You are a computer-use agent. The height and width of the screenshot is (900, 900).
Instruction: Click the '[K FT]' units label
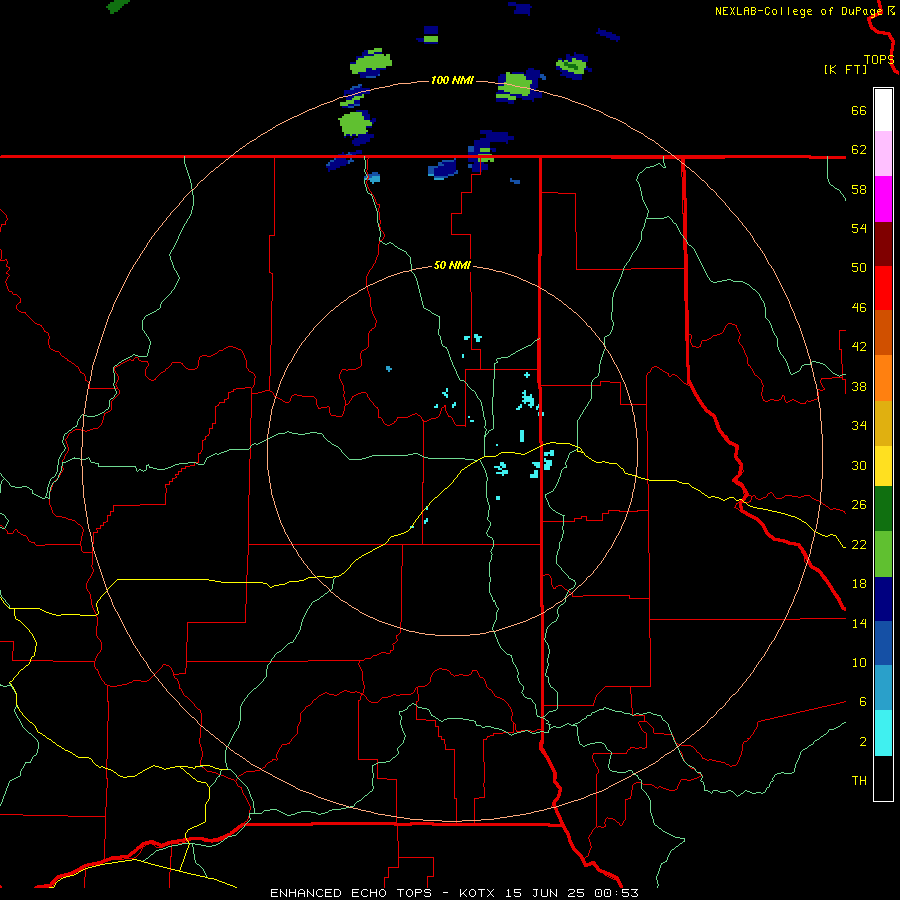(846, 69)
